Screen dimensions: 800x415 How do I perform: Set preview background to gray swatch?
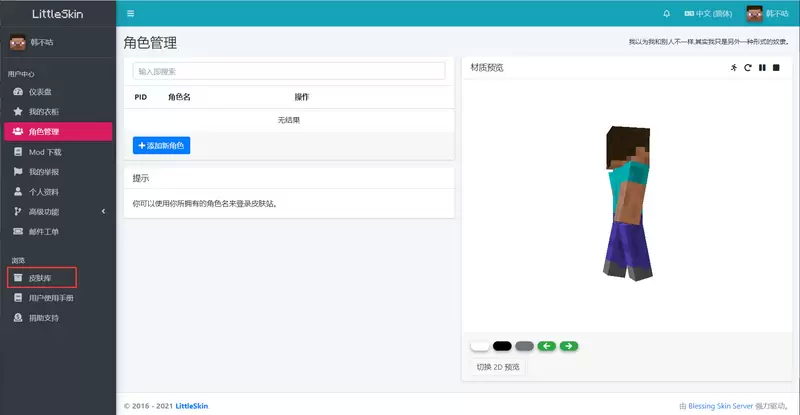pyautogui.click(x=524, y=346)
